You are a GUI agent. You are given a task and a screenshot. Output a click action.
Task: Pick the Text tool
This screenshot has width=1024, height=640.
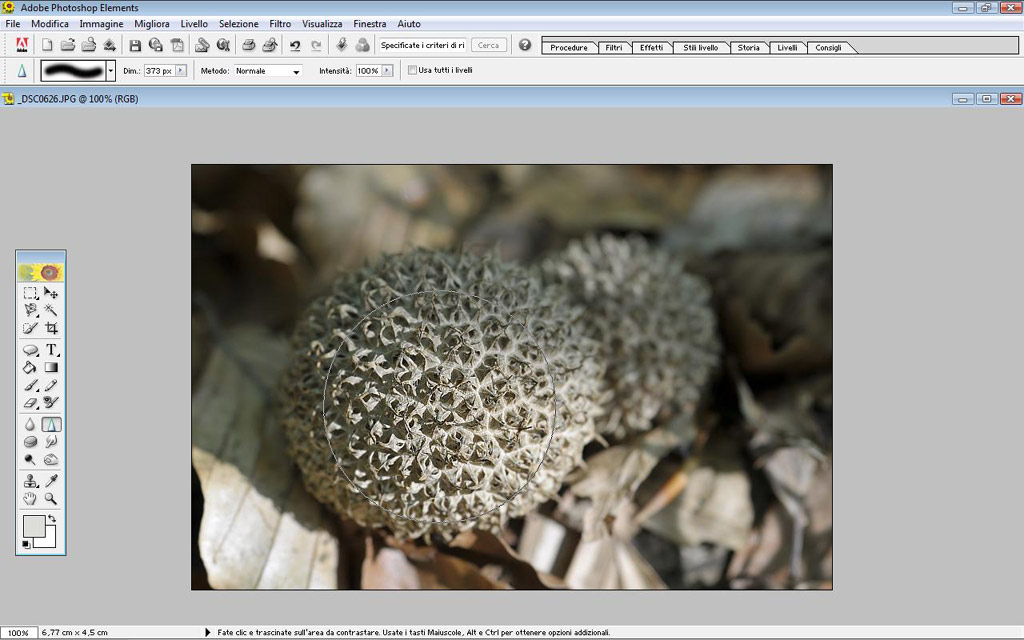point(51,350)
